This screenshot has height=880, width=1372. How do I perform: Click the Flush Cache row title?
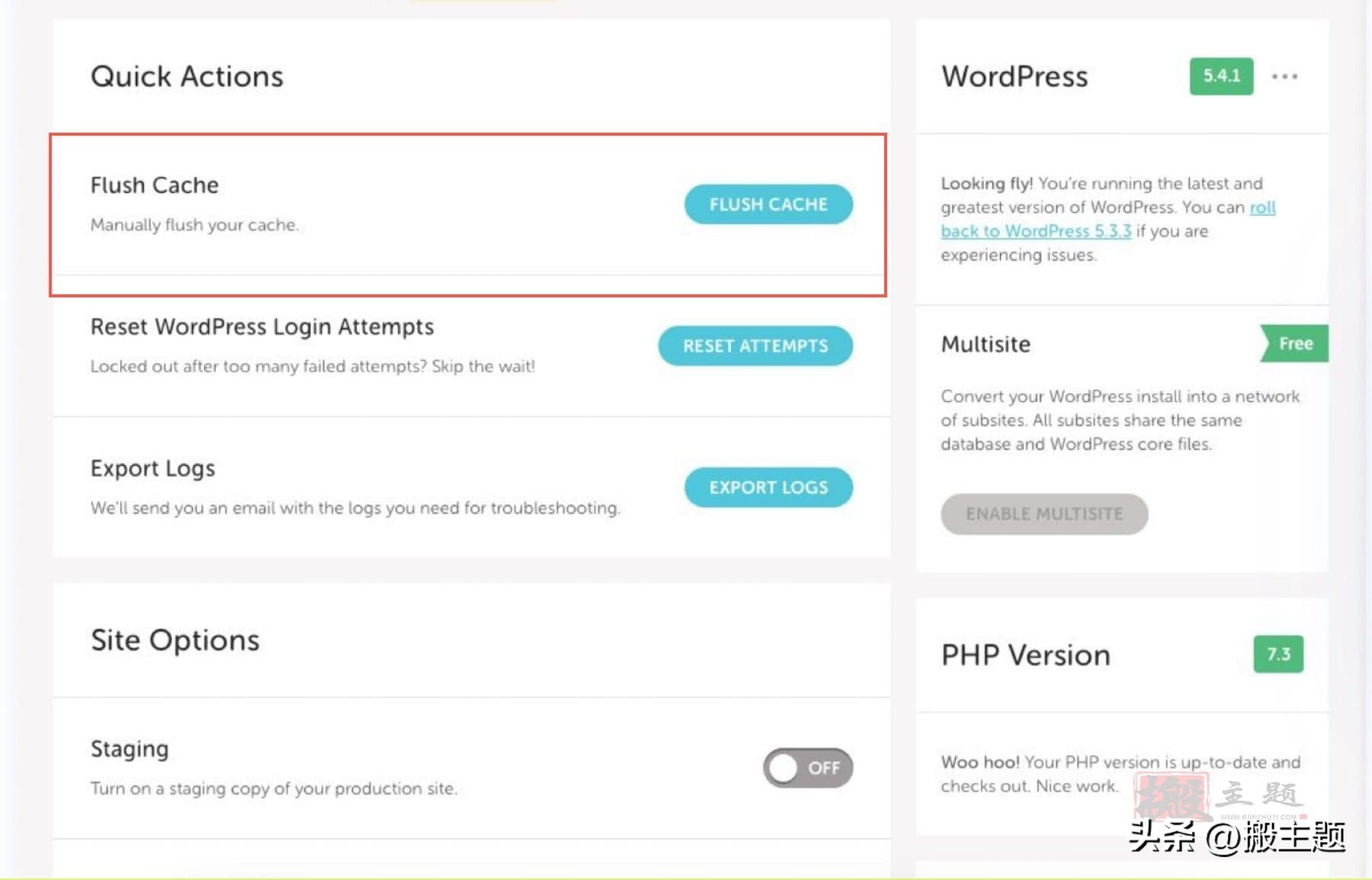coord(154,185)
